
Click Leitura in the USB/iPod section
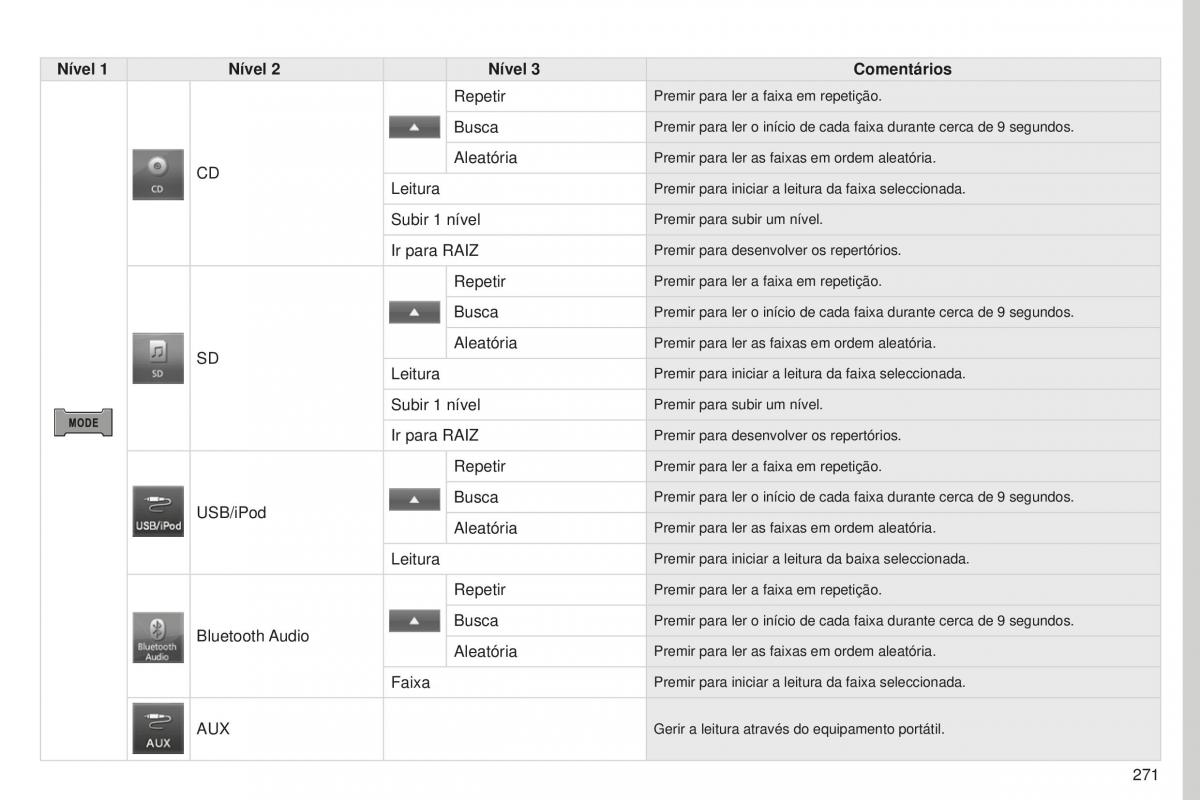click(415, 559)
